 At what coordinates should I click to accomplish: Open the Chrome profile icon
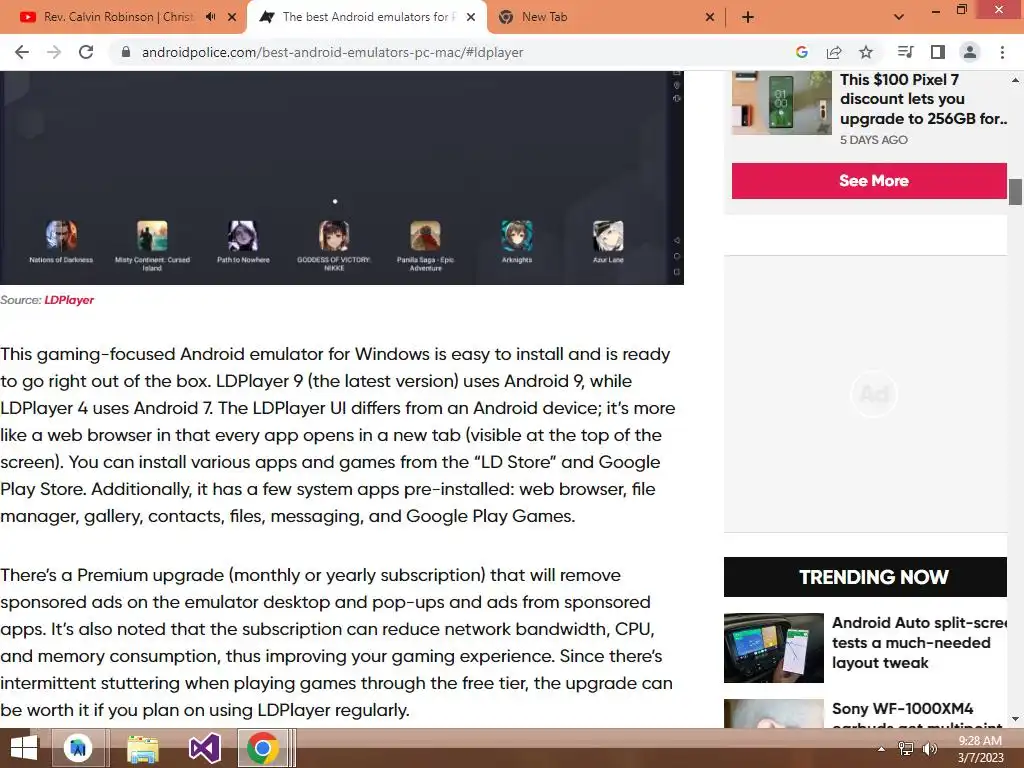coord(970,52)
